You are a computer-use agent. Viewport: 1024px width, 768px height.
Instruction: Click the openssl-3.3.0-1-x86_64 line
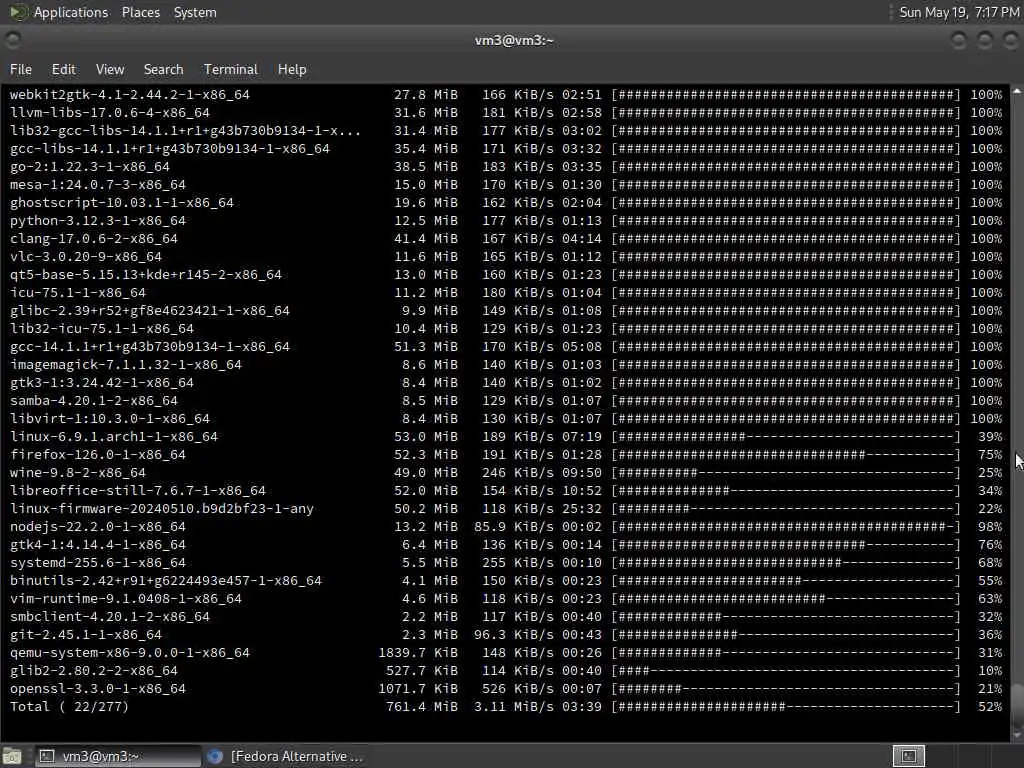click(x=506, y=688)
